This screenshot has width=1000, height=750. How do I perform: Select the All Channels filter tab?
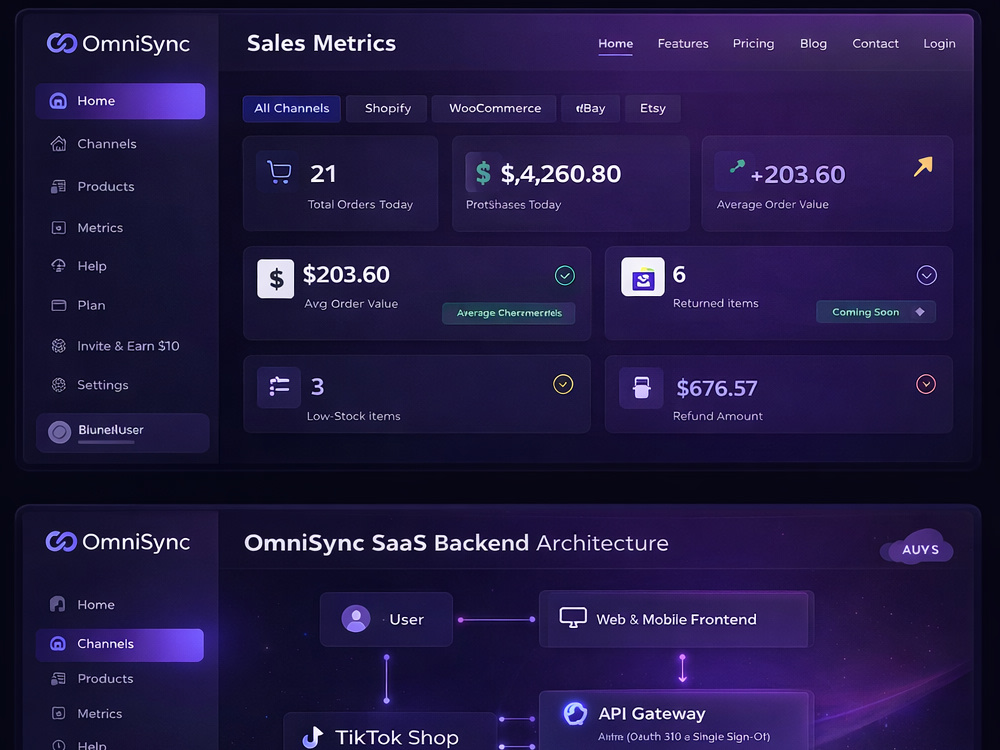coord(291,108)
